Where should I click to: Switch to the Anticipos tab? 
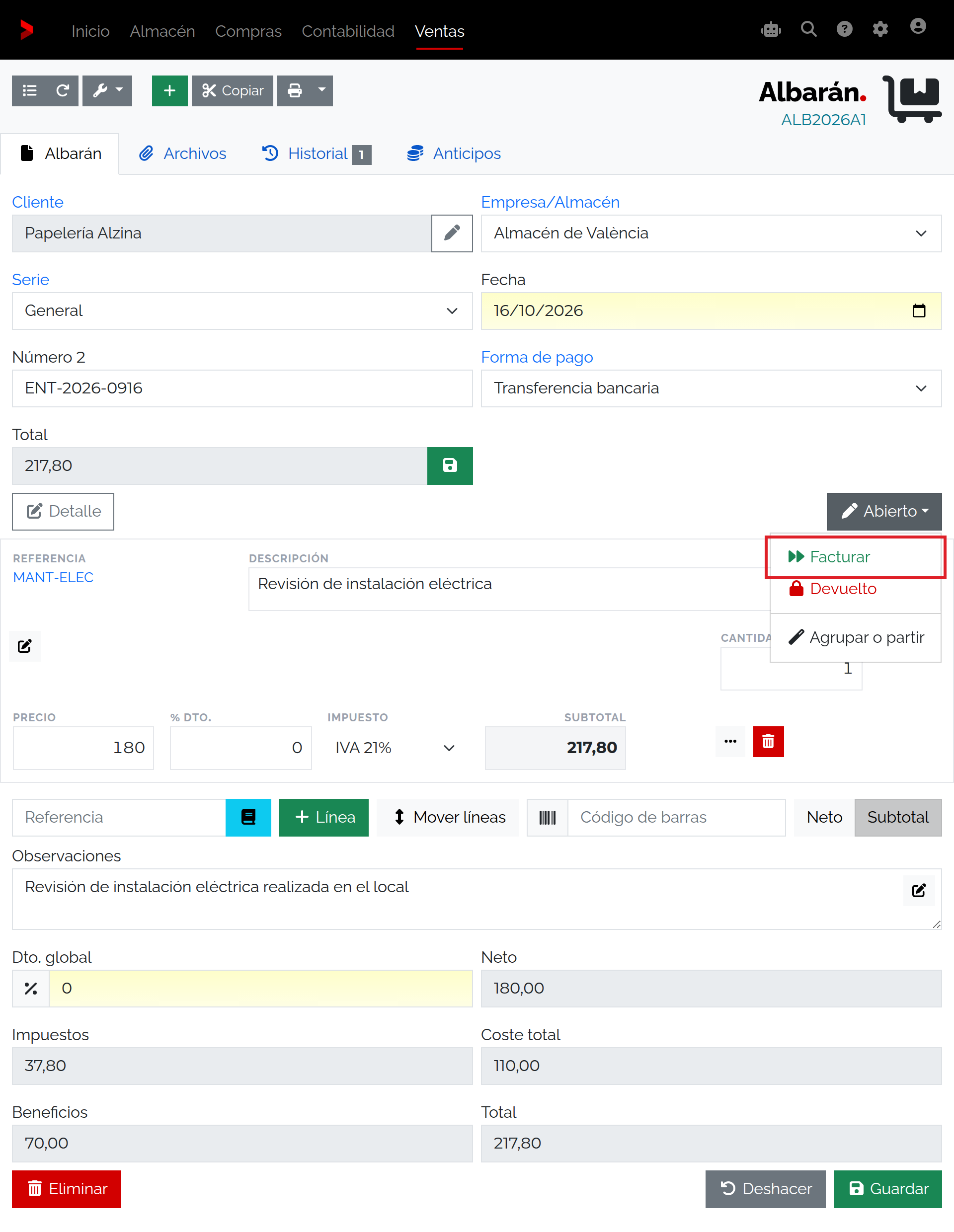click(x=454, y=154)
